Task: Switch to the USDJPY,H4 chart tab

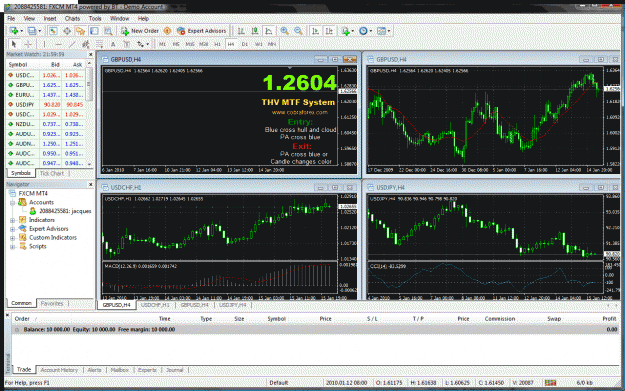Action: pyautogui.click(x=233, y=305)
